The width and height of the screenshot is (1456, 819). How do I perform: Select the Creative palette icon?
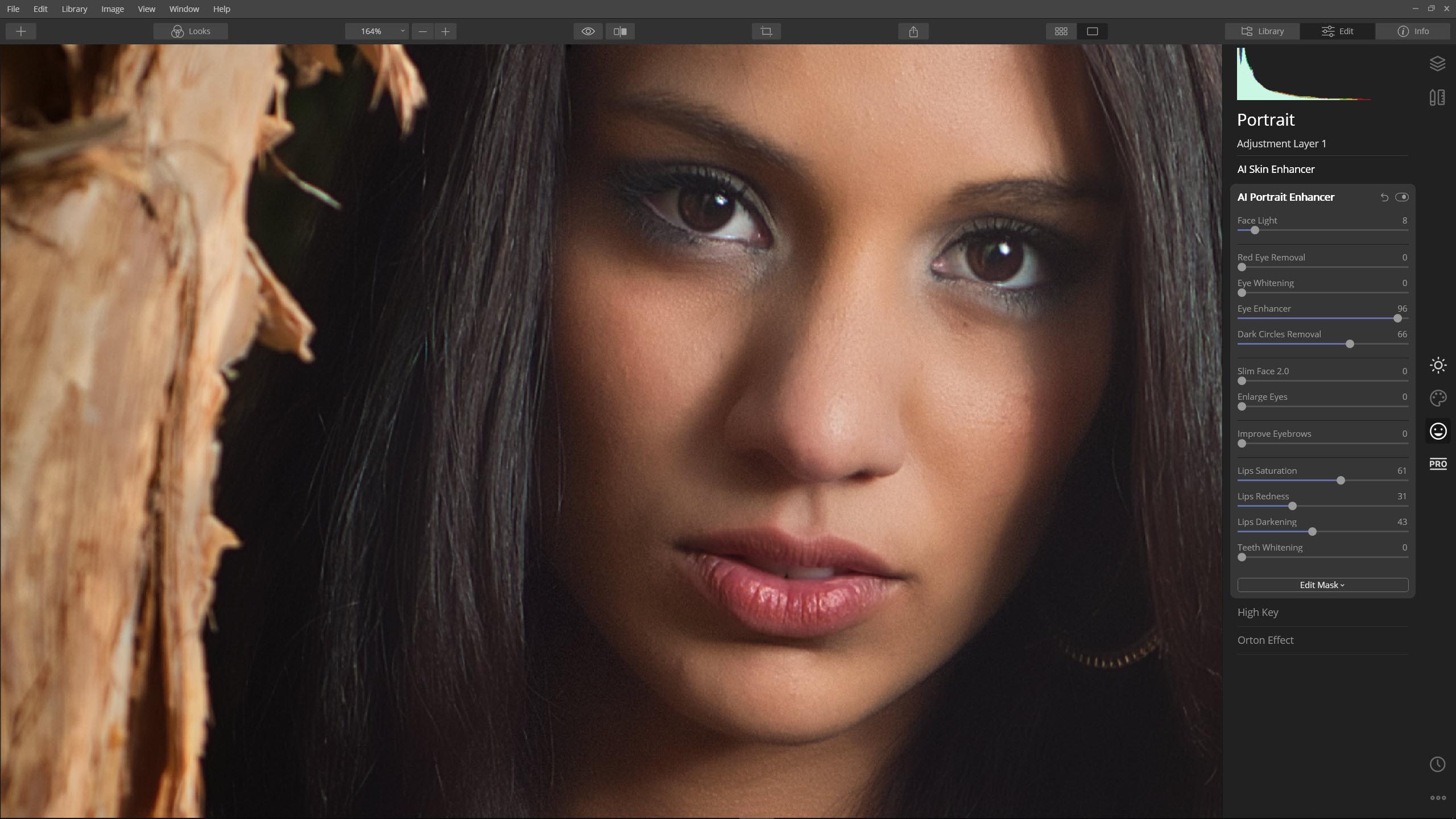pyautogui.click(x=1438, y=398)
